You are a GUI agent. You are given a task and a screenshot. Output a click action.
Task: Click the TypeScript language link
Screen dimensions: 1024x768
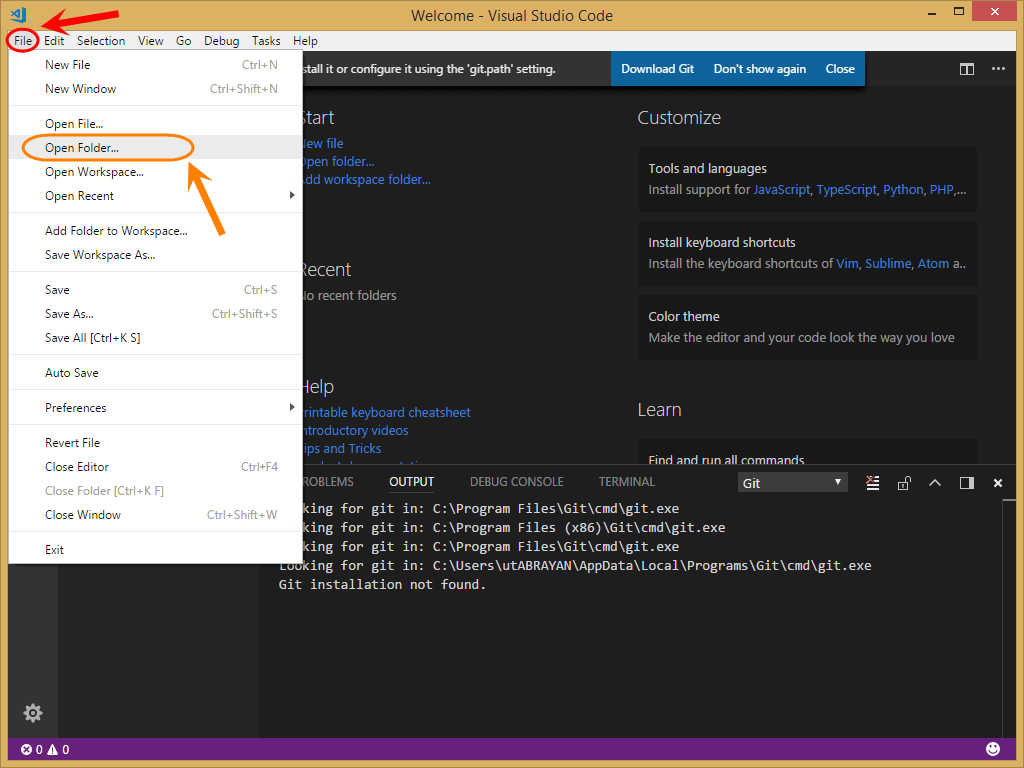coord(846,189)
